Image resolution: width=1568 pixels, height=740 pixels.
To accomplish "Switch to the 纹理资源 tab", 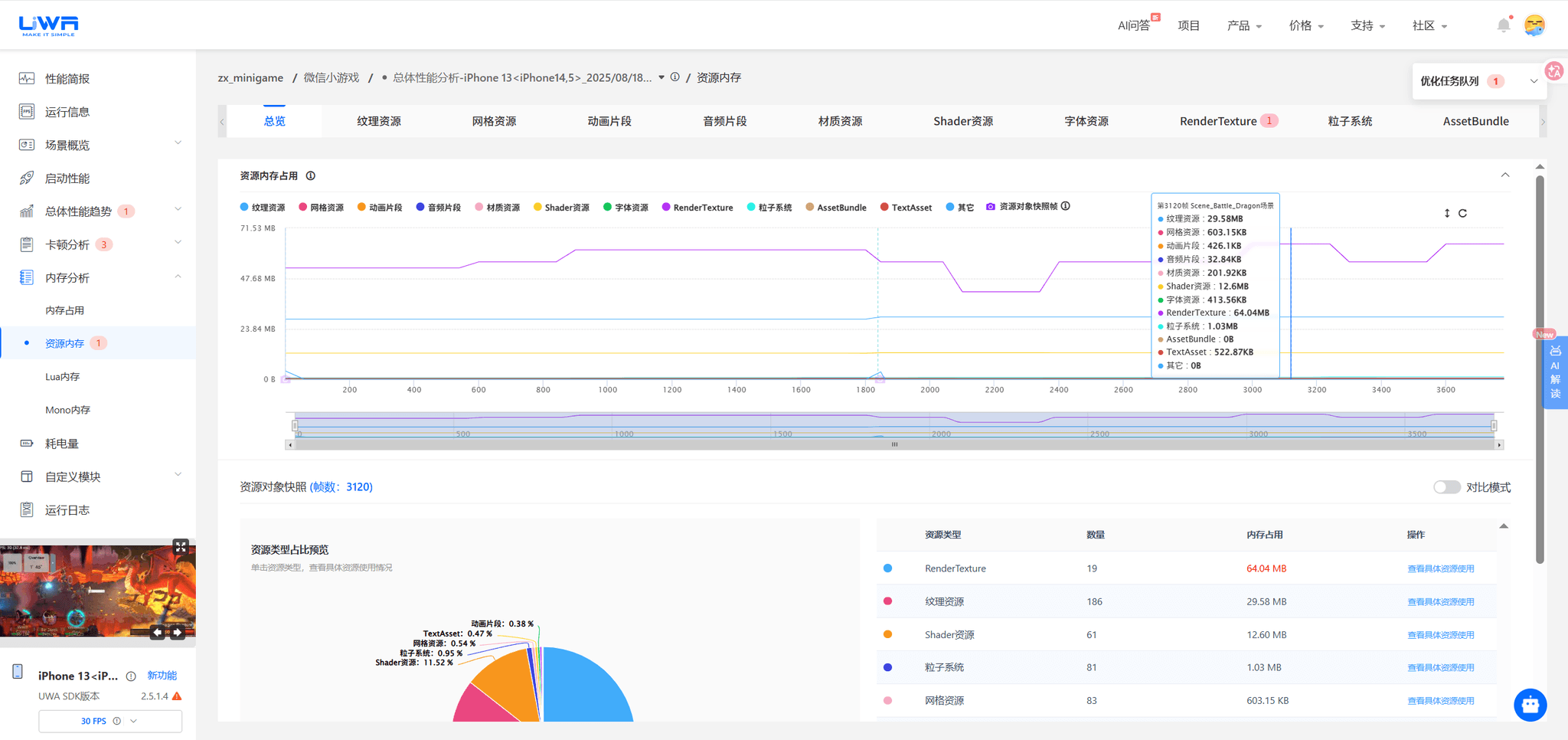I will [379, 121].
